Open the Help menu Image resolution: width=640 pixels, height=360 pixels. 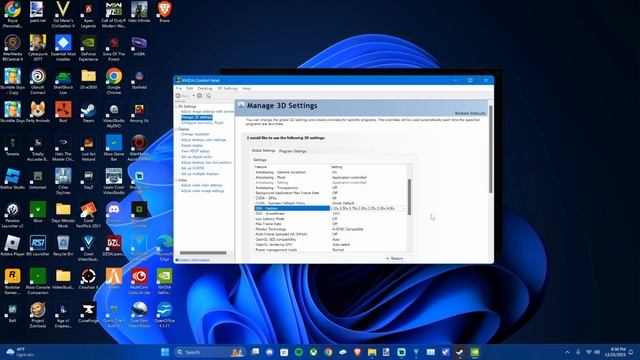(247, 89)
